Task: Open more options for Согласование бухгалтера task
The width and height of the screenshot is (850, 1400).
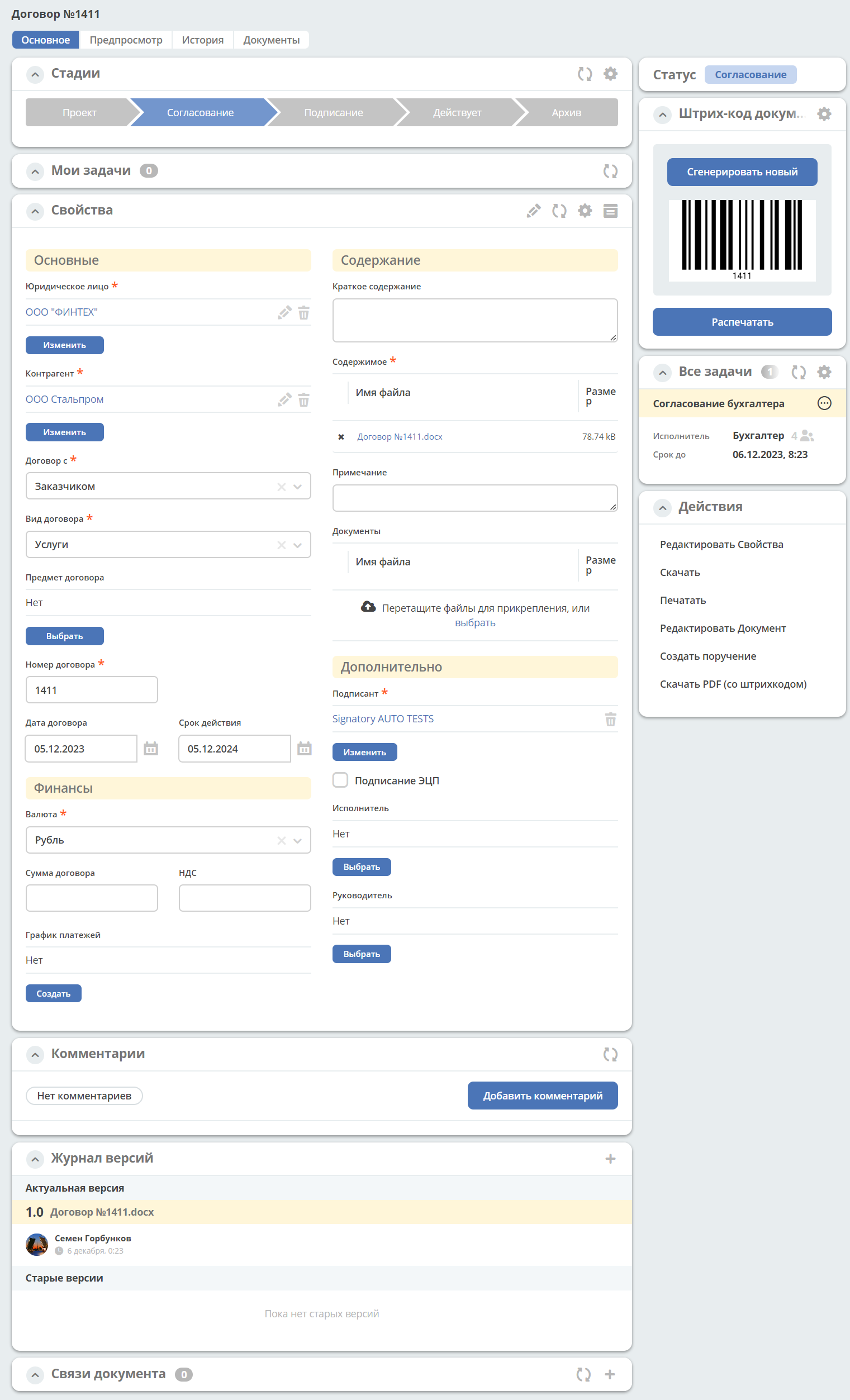Action: click(824, 403)
